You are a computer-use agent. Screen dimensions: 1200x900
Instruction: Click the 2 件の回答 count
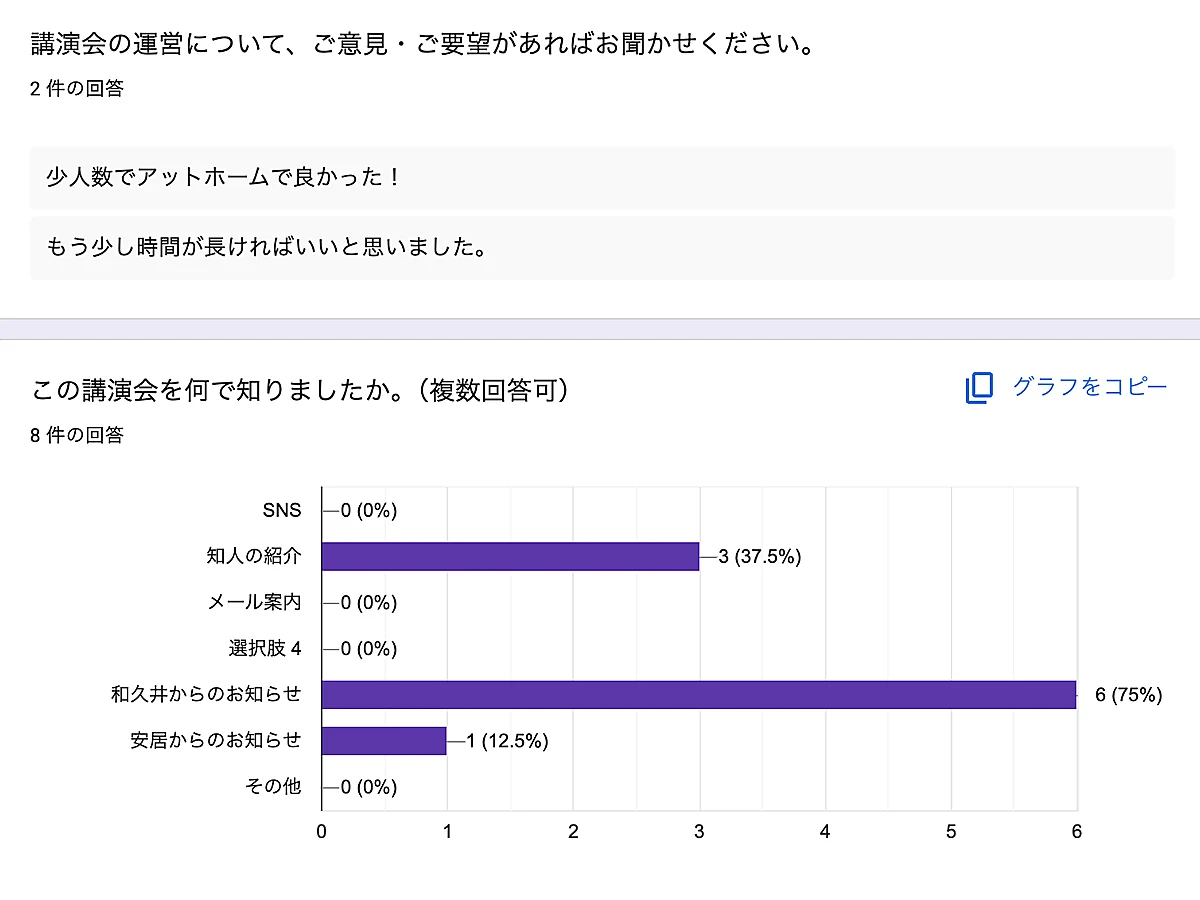tap(77, 88)
